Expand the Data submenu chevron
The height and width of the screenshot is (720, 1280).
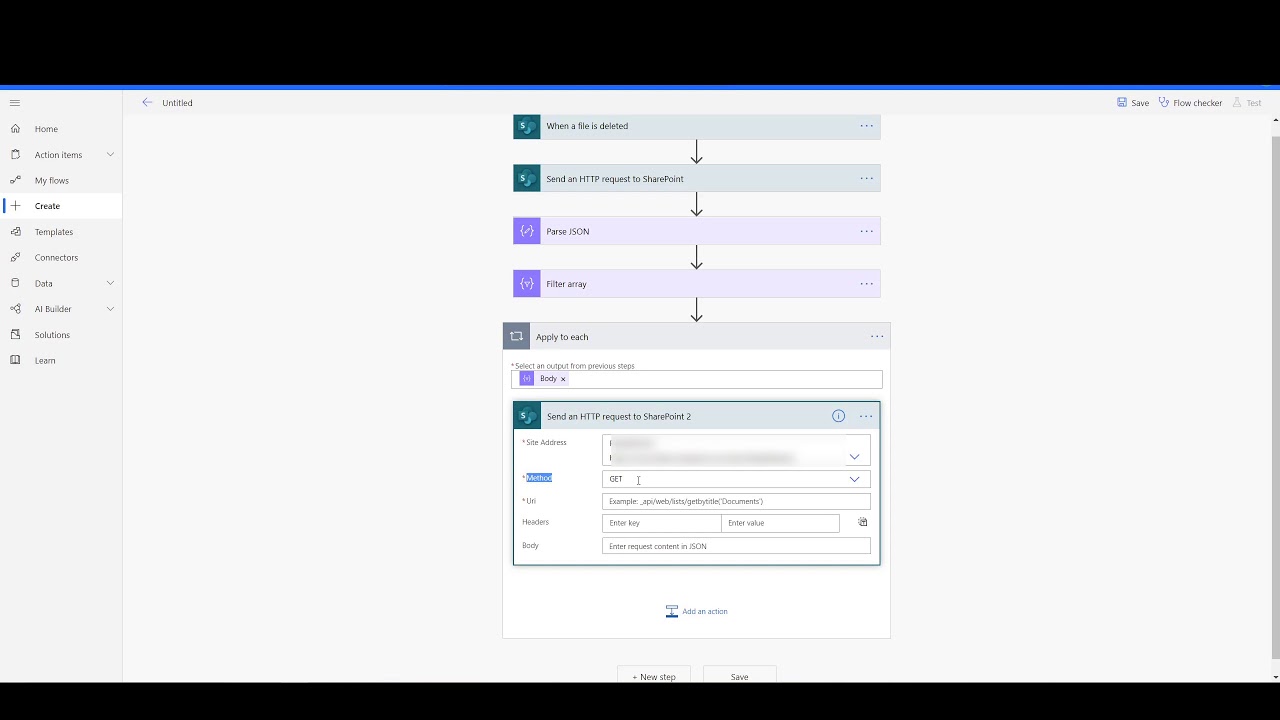[x=110, y=283]
